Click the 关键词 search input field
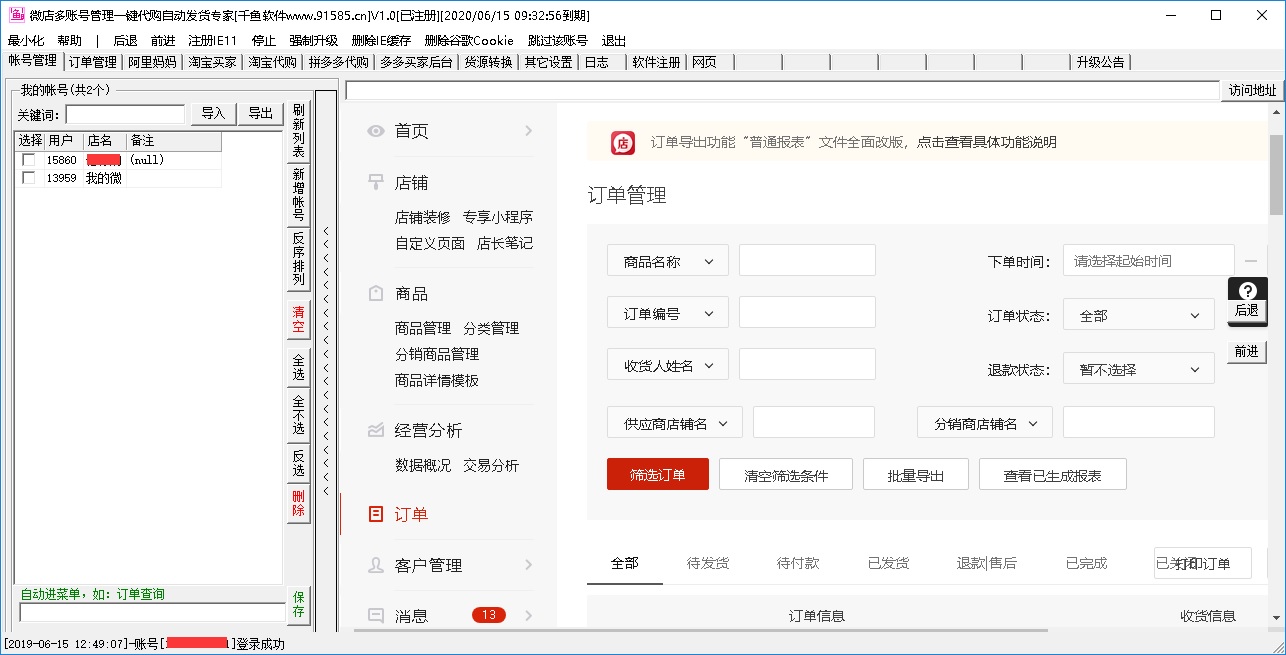The width and height of the screenshot is (1286, 655). tap(125, 114)
